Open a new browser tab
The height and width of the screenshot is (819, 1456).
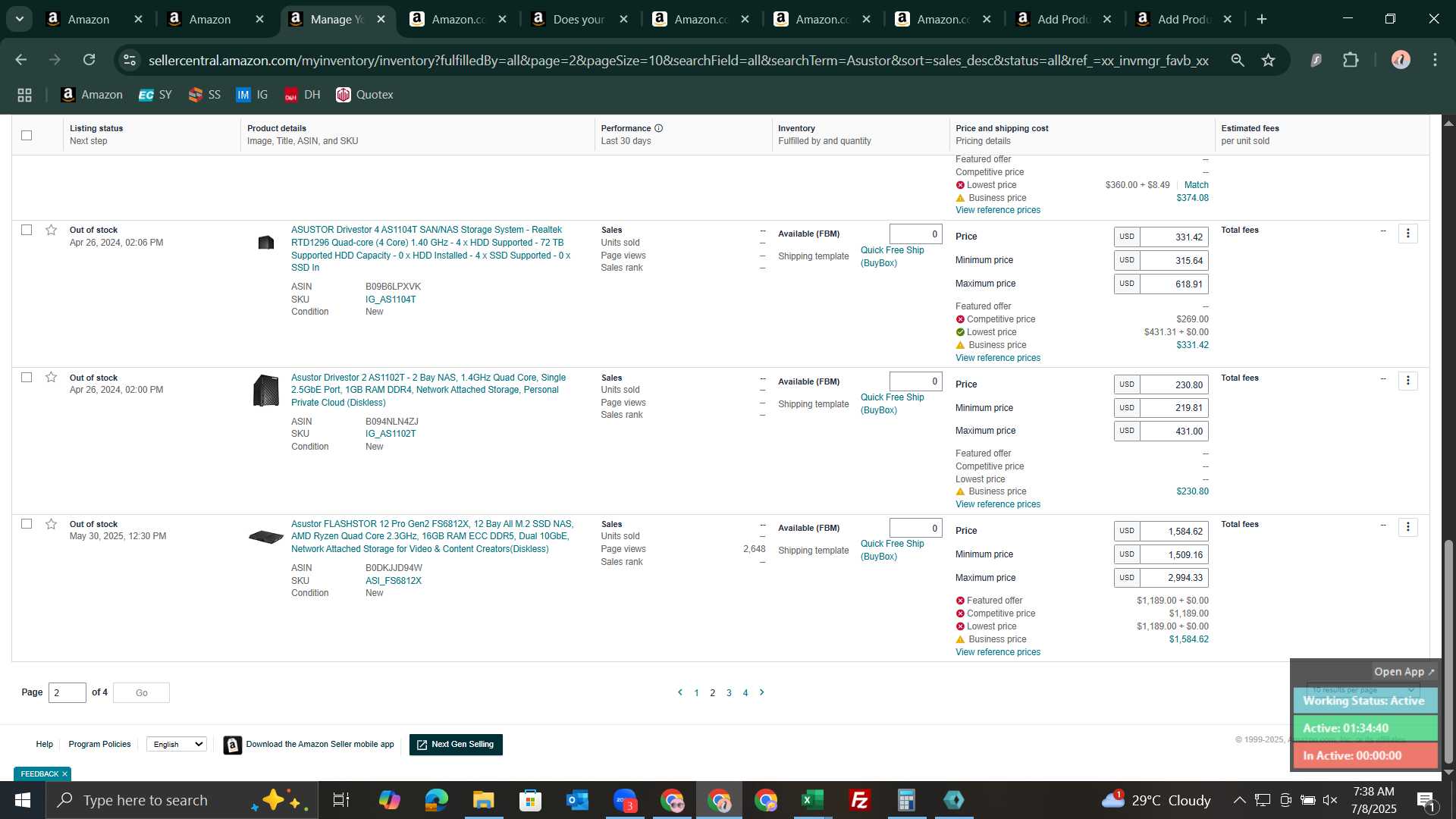click(1262, 19)
